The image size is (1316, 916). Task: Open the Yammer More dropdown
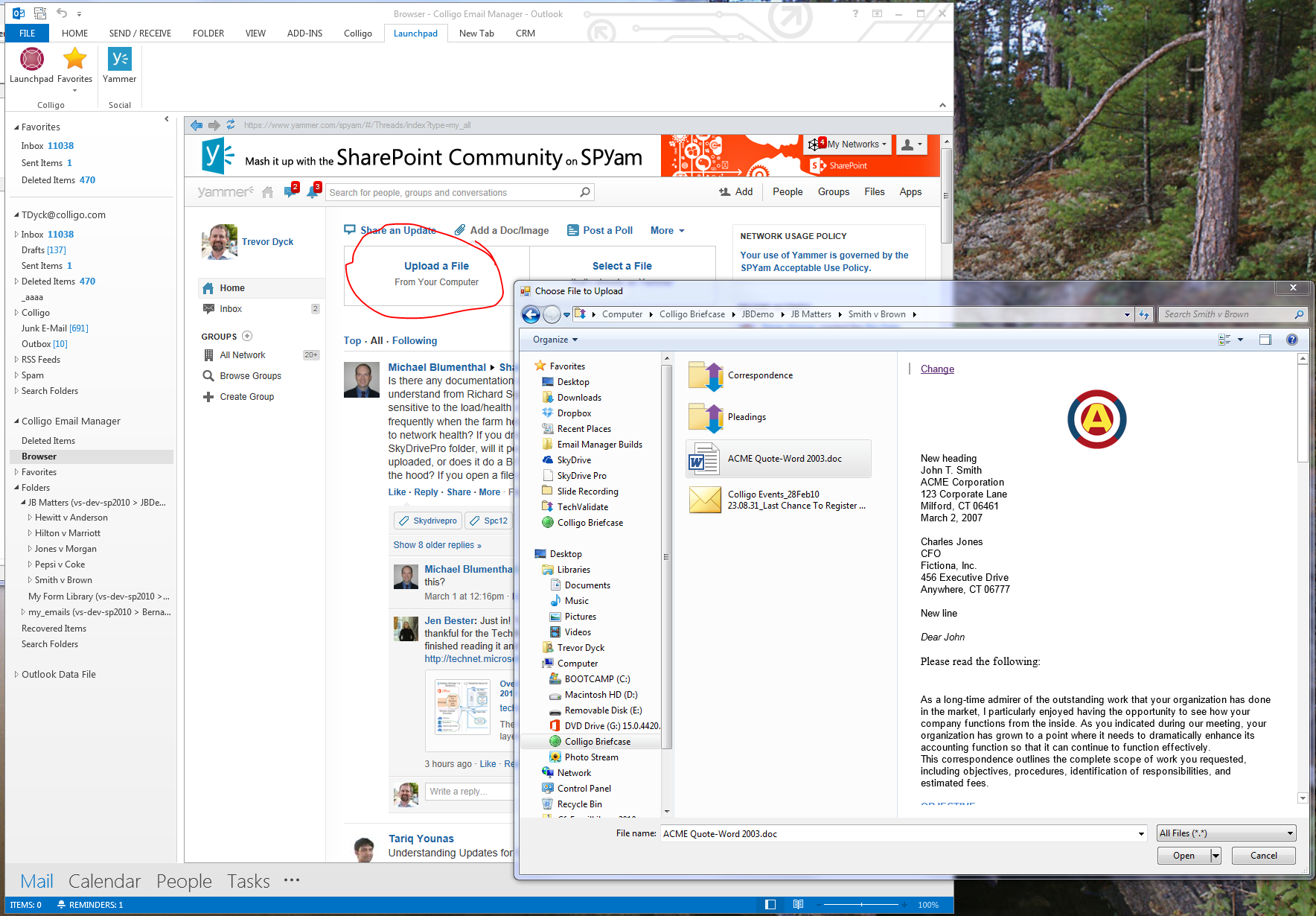tap(667, 231)
